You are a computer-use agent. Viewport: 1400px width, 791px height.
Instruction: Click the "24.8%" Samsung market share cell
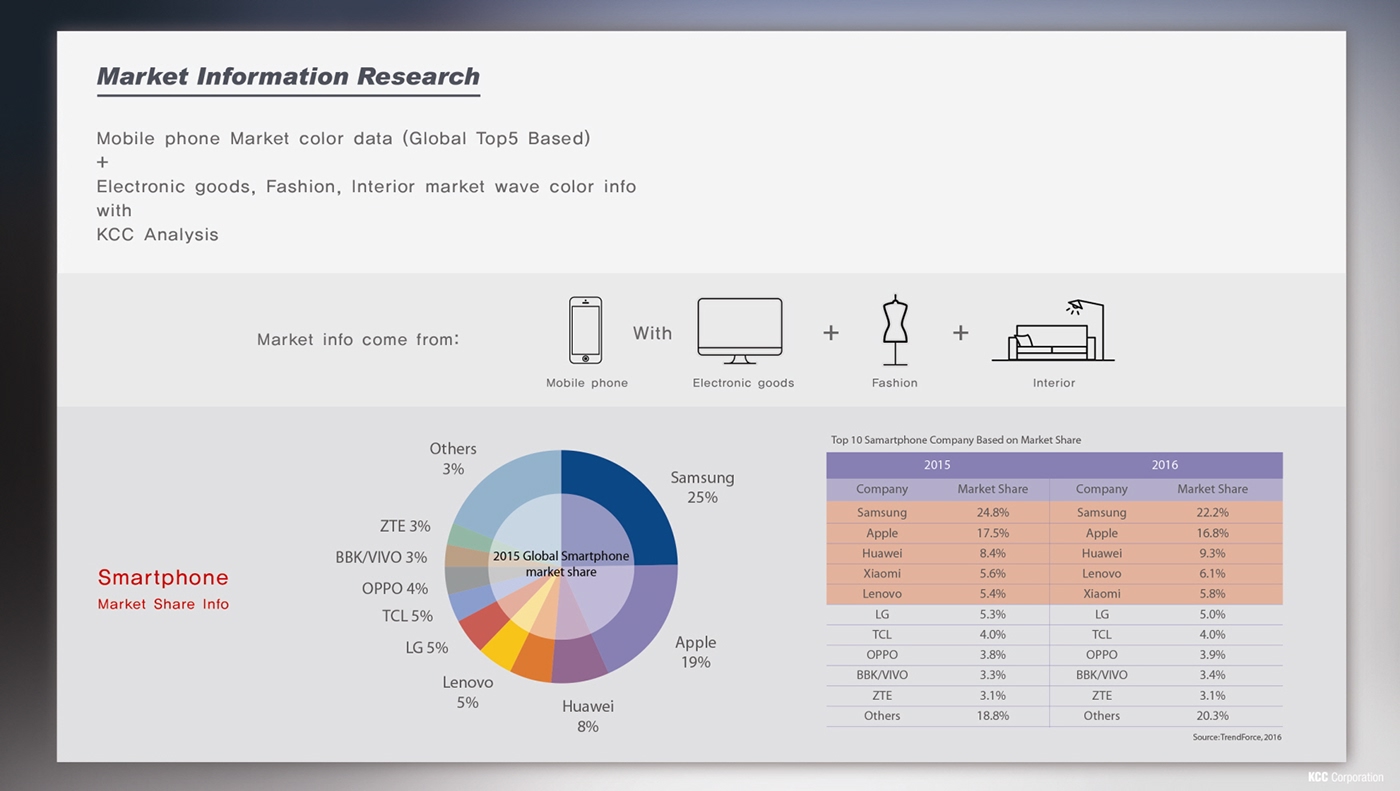click(x=993, y=513)
